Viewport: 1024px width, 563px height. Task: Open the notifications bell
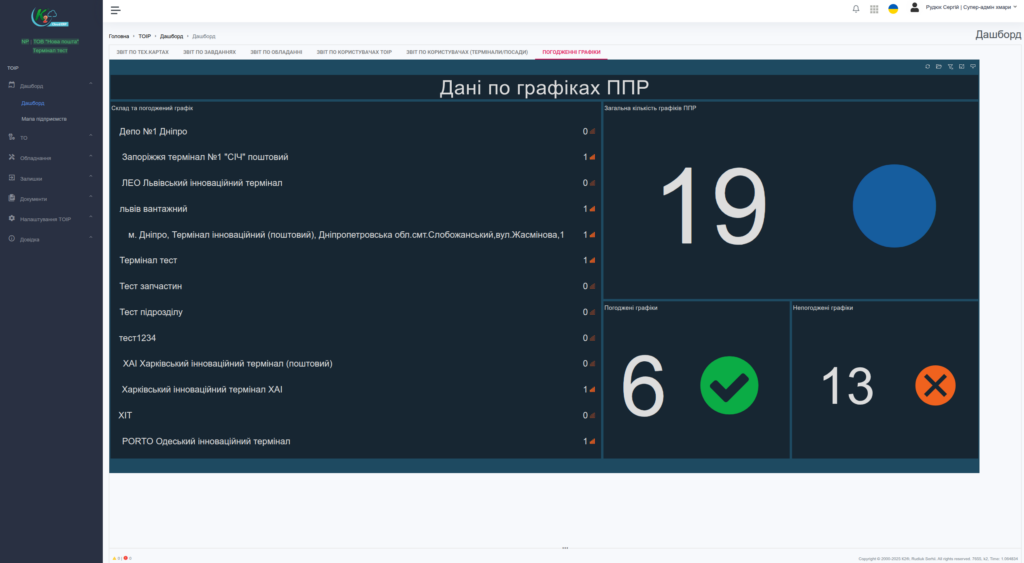(x=856, y=9)
